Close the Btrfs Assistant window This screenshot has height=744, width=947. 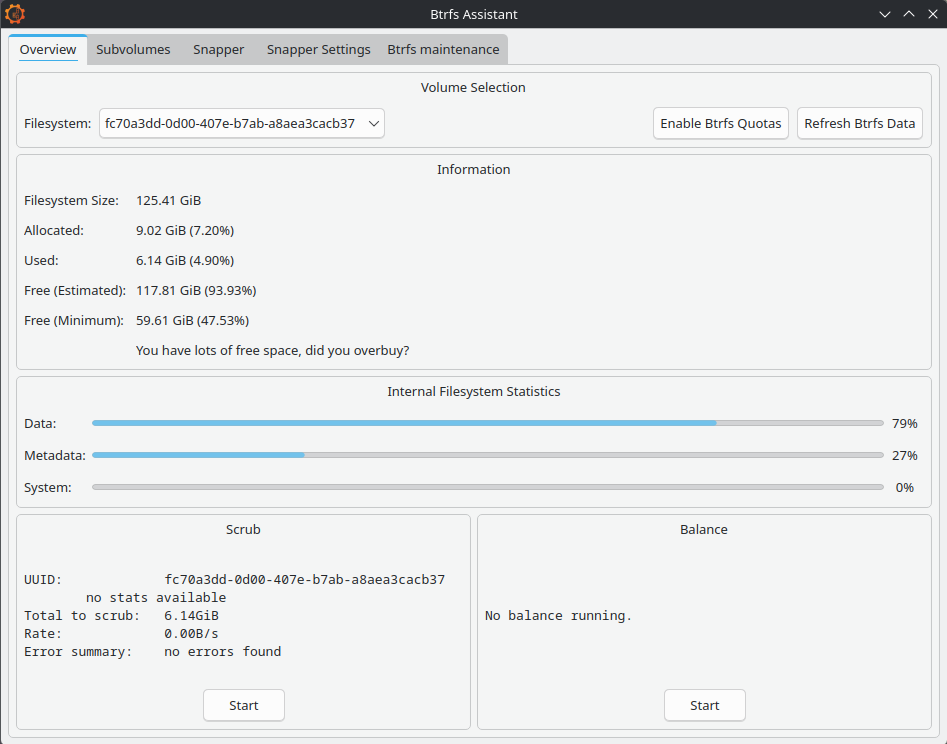(933, 14)
